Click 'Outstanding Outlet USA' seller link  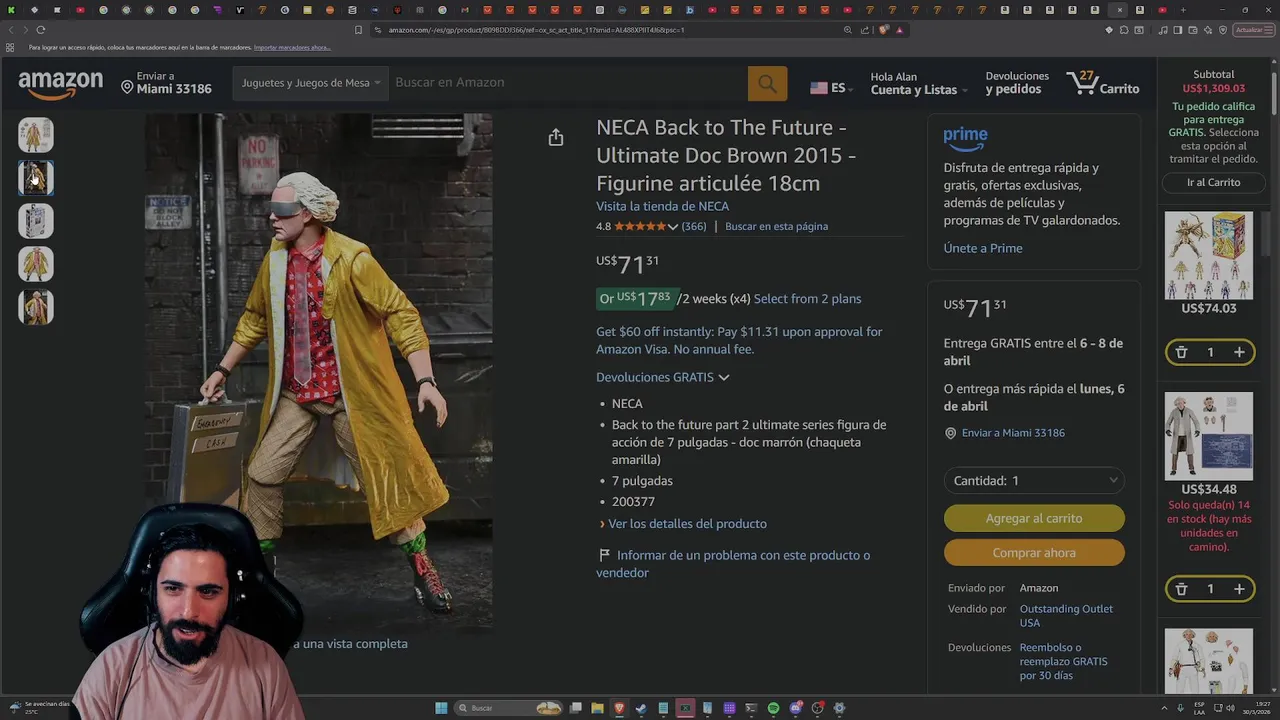[1066, 615]
